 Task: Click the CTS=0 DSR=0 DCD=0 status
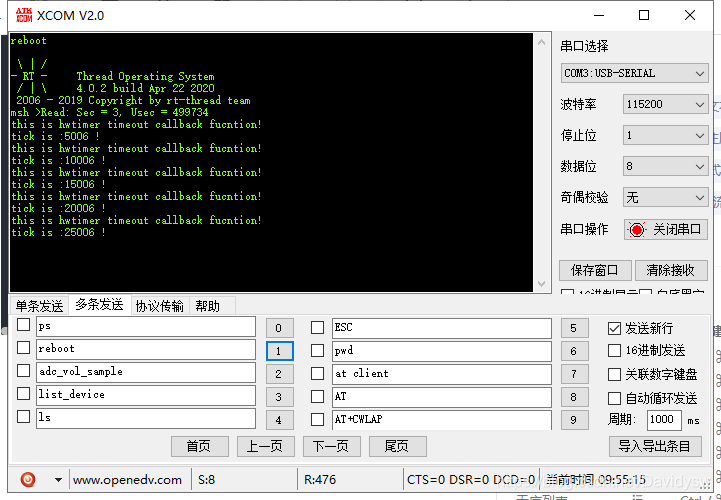[x=471, y=480]
